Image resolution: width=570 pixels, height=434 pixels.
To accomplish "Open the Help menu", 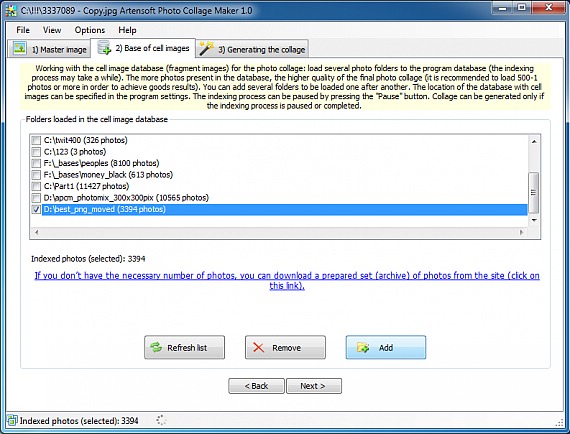I will [x=127, y=30].
